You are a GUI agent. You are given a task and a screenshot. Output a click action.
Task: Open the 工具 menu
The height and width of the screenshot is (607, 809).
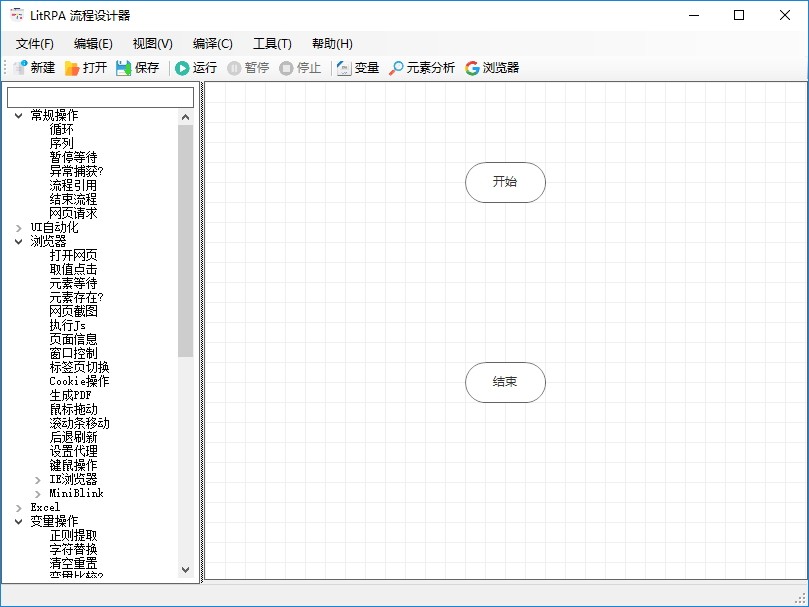click(x=272, y=43)
